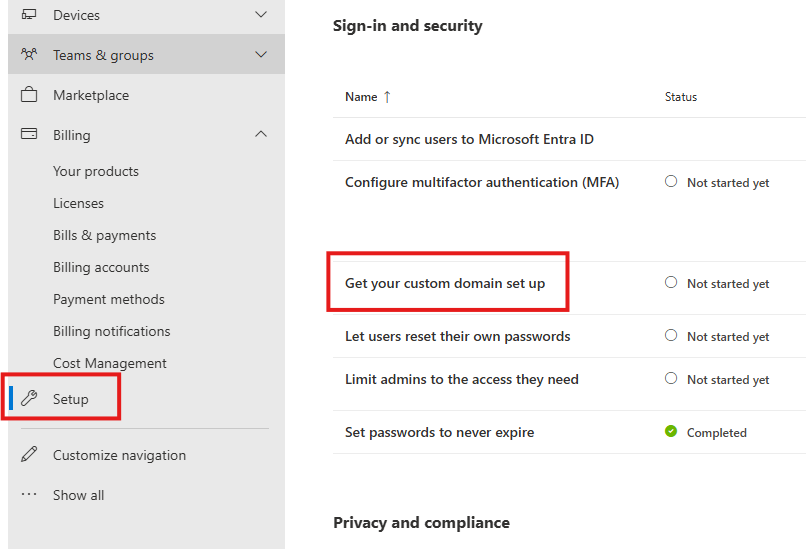Click the status circle for Configure multifactor authentication
Screen dimensions: 806x549
(x=671, y=182)
